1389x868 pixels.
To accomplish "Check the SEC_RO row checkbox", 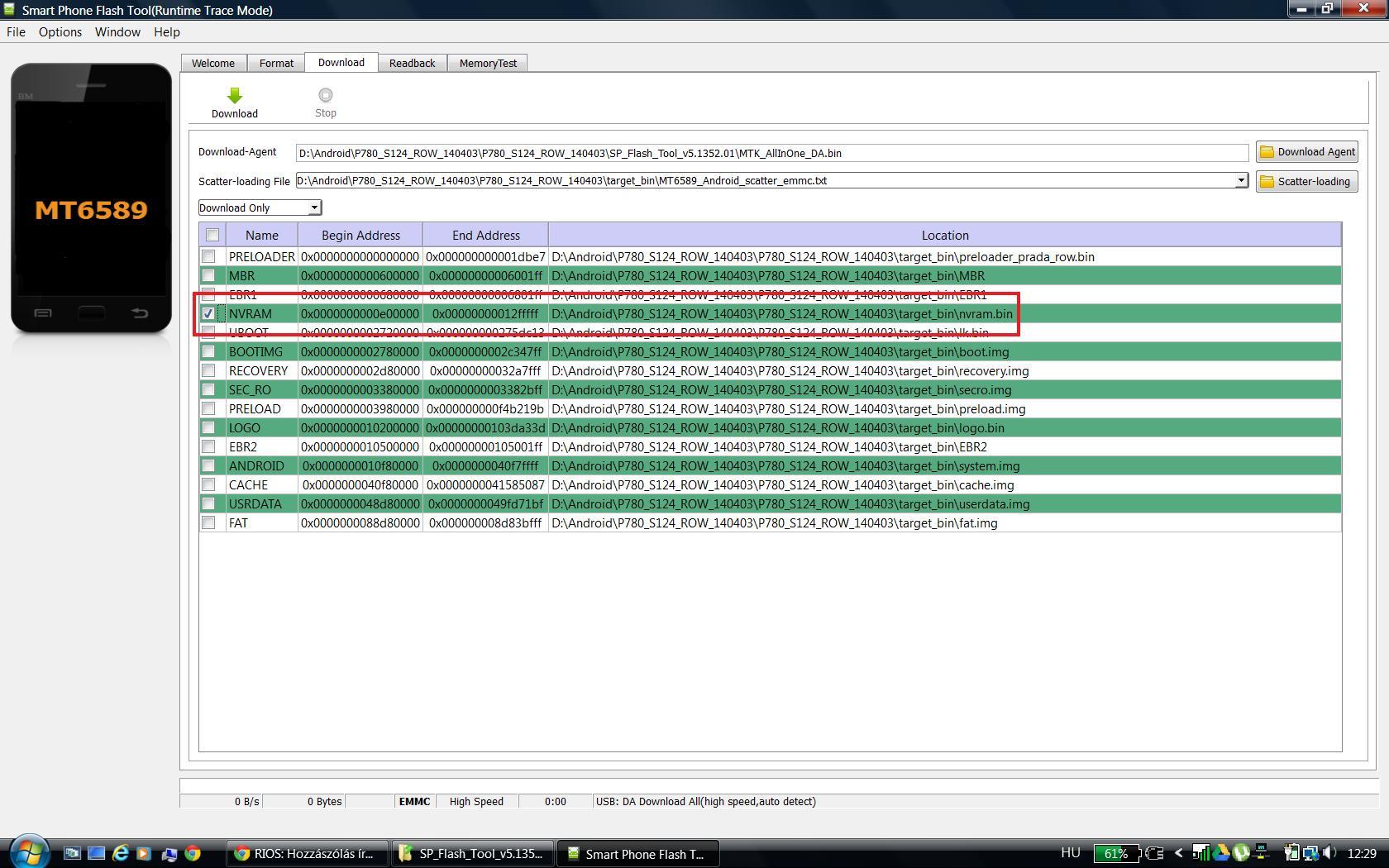I will point(208,390).
